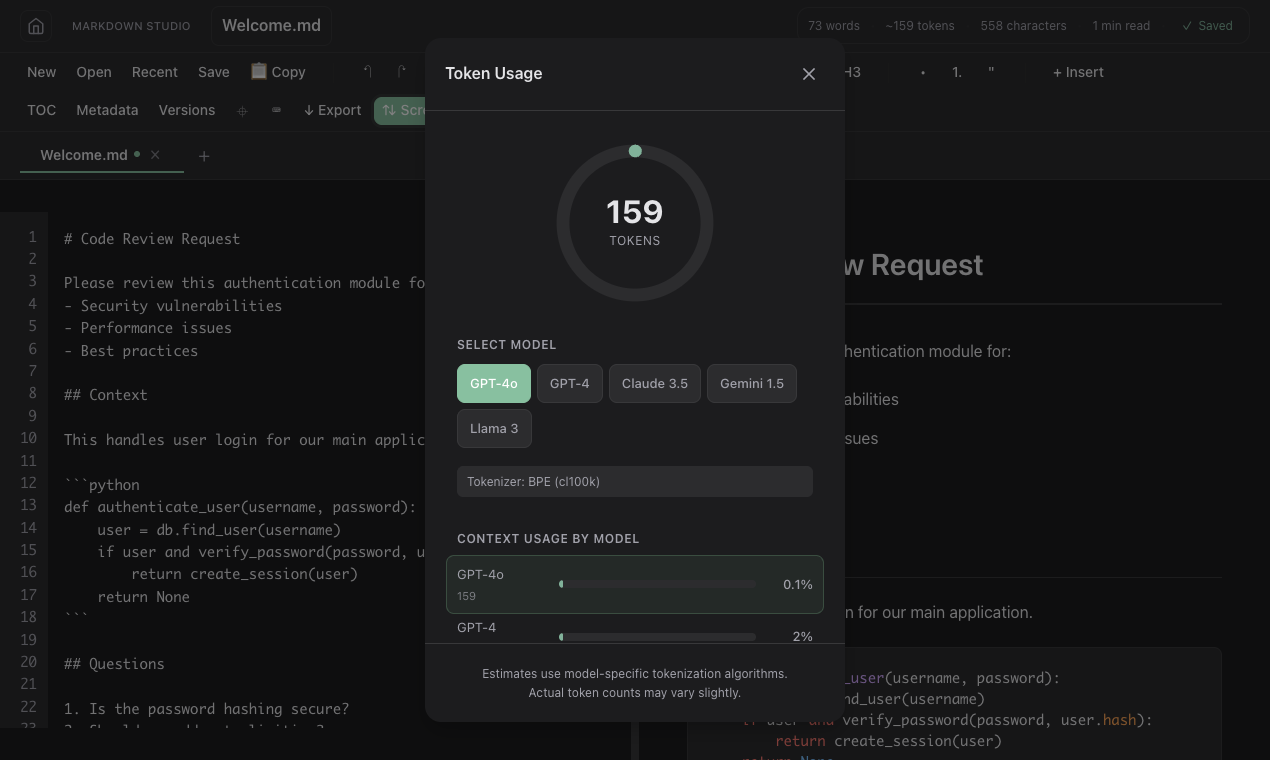1270x760 pixels.
Task: Open the Metadata panel
Action: point(107,110)
